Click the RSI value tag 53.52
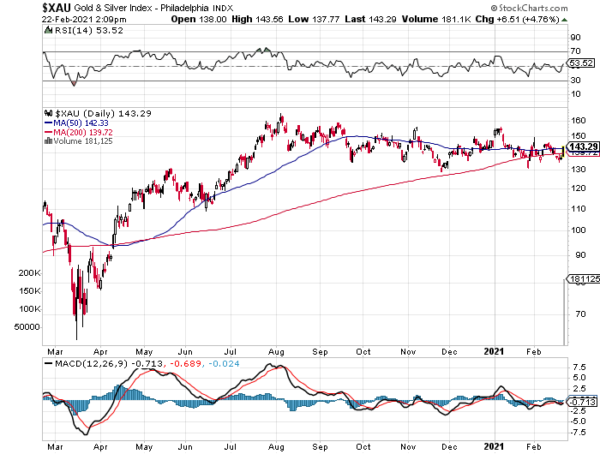The image size is (600, 454). [581, 64]
